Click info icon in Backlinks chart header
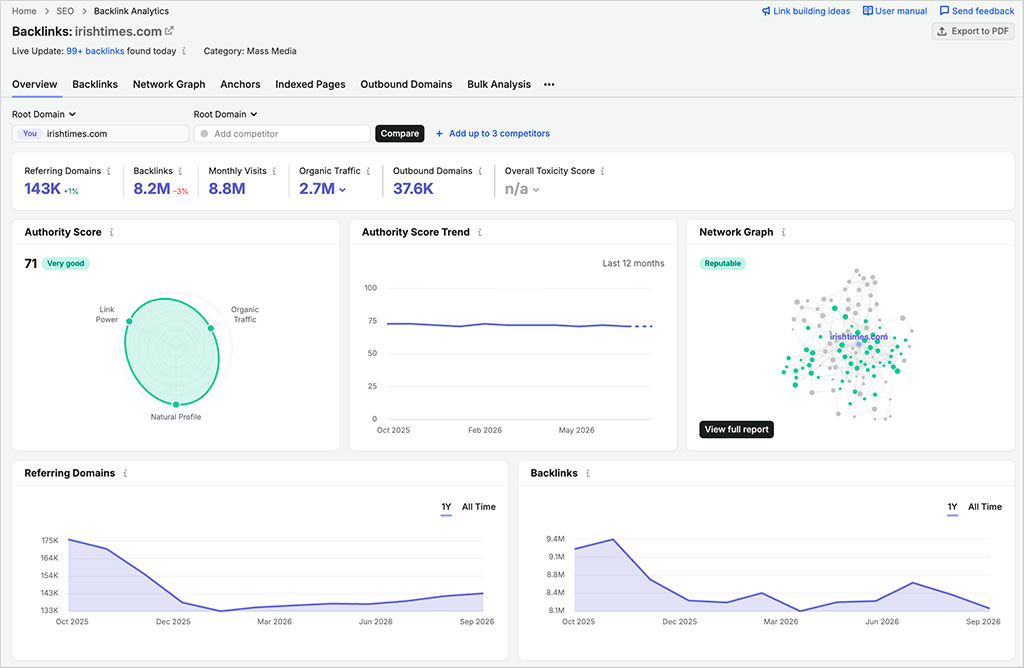Viewport: 1024px width, 668px height. [x=588, y=473]
